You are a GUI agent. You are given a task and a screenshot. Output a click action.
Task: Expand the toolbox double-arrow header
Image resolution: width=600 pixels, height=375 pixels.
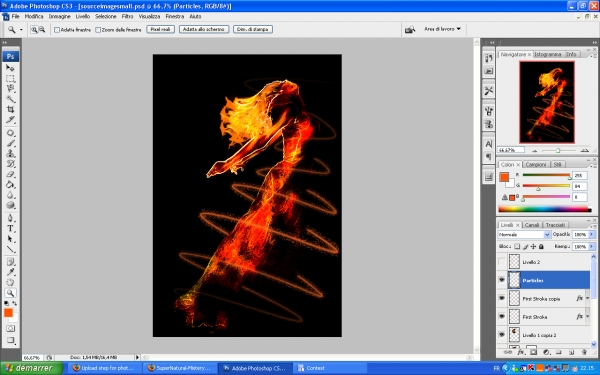click(5, 42)
